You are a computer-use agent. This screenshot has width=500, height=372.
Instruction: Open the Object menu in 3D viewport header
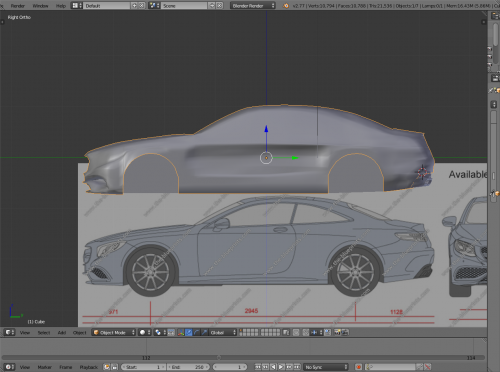[x=79, y=332]
